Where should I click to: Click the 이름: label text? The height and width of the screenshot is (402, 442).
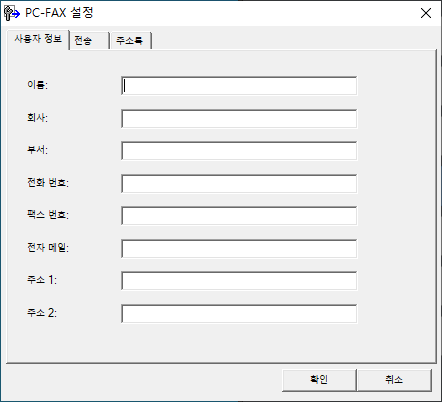point(37,85)
